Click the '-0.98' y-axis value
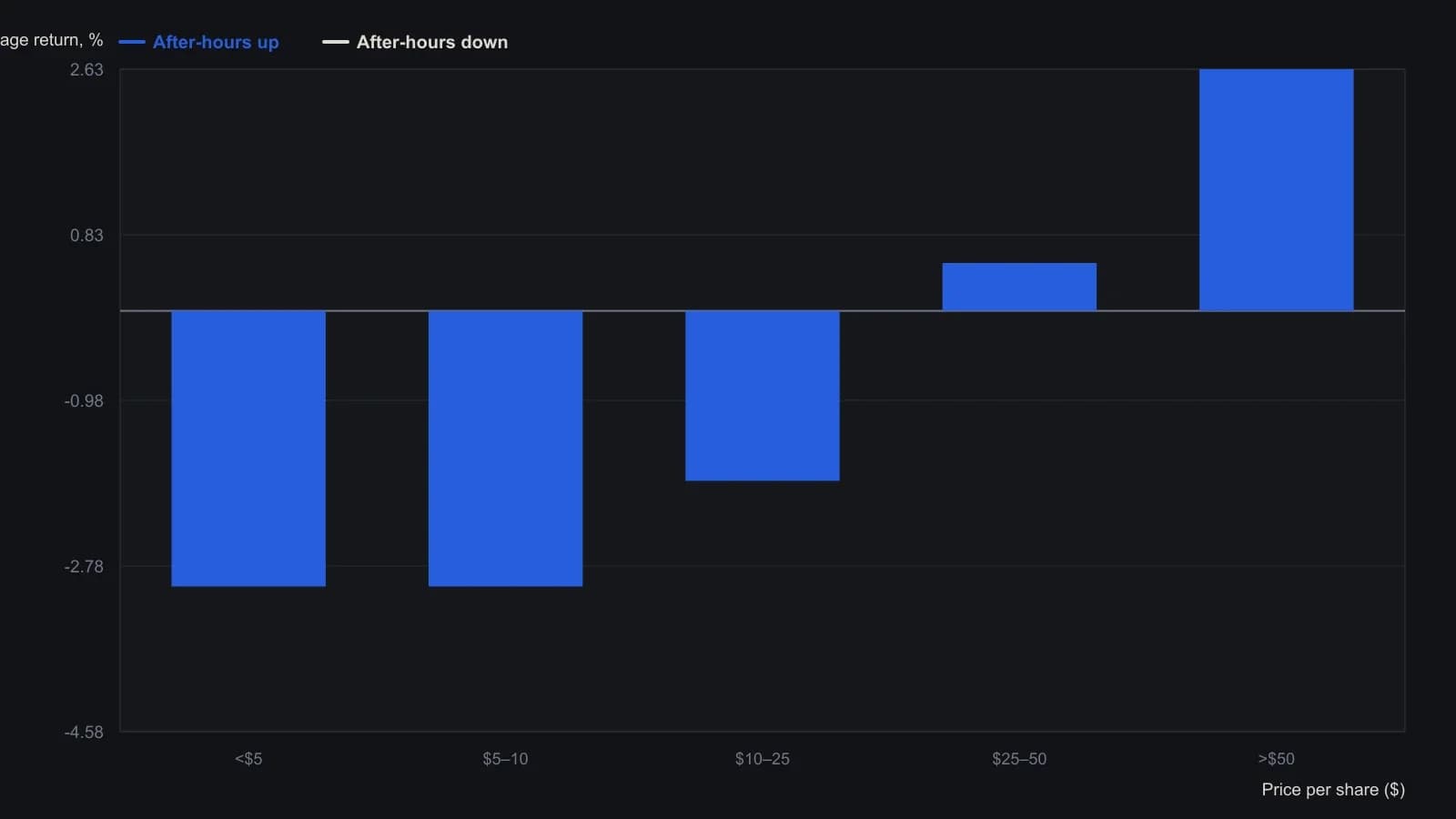 [x=84, y=401]
